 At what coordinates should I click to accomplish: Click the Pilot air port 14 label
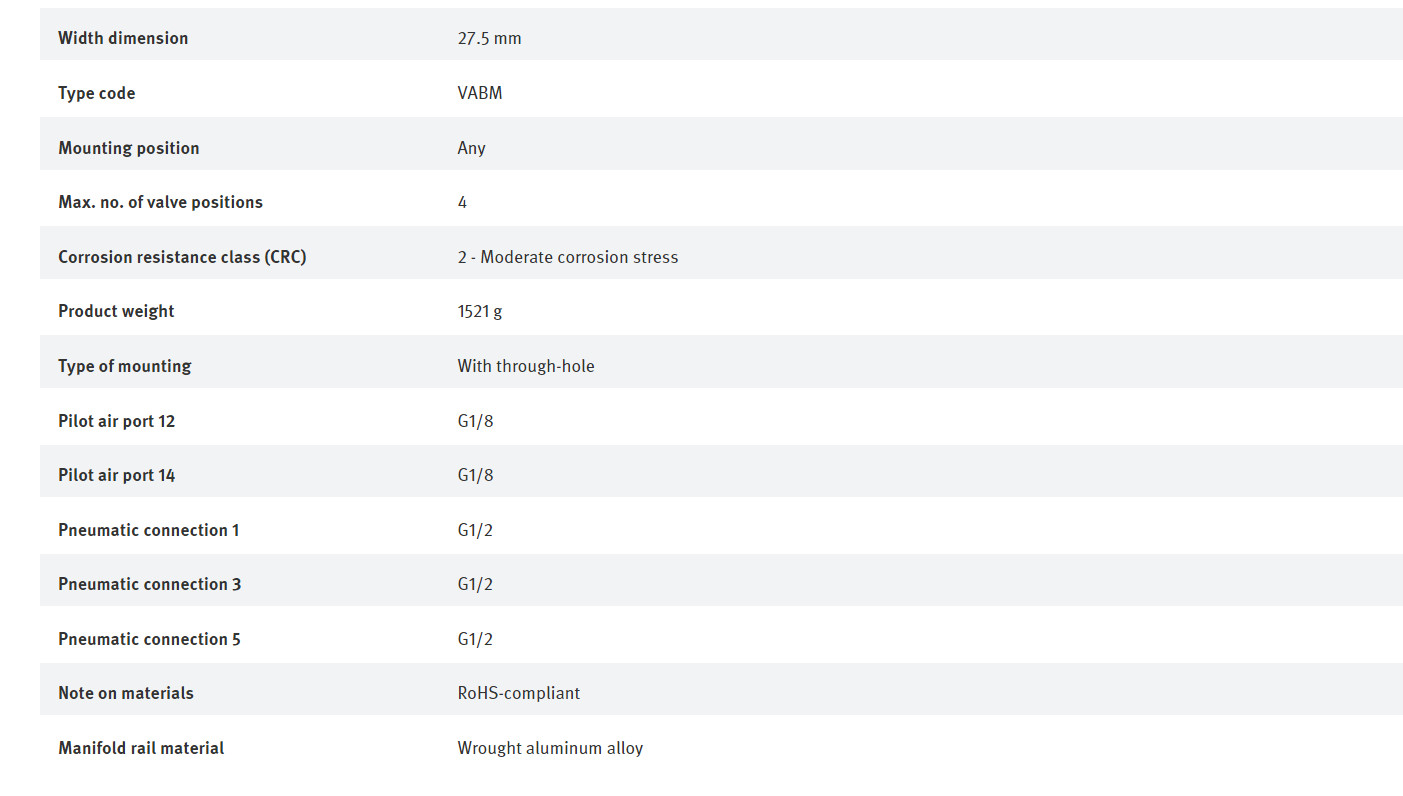117,475
